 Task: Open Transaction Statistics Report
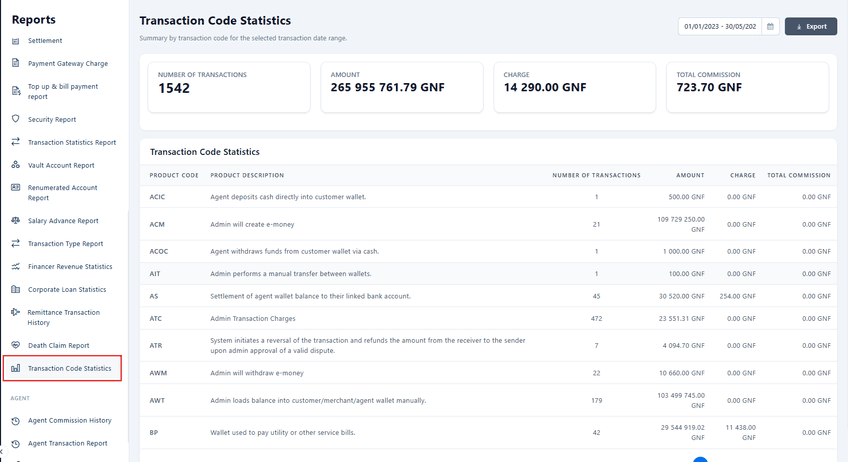click(x=72, y=142)
